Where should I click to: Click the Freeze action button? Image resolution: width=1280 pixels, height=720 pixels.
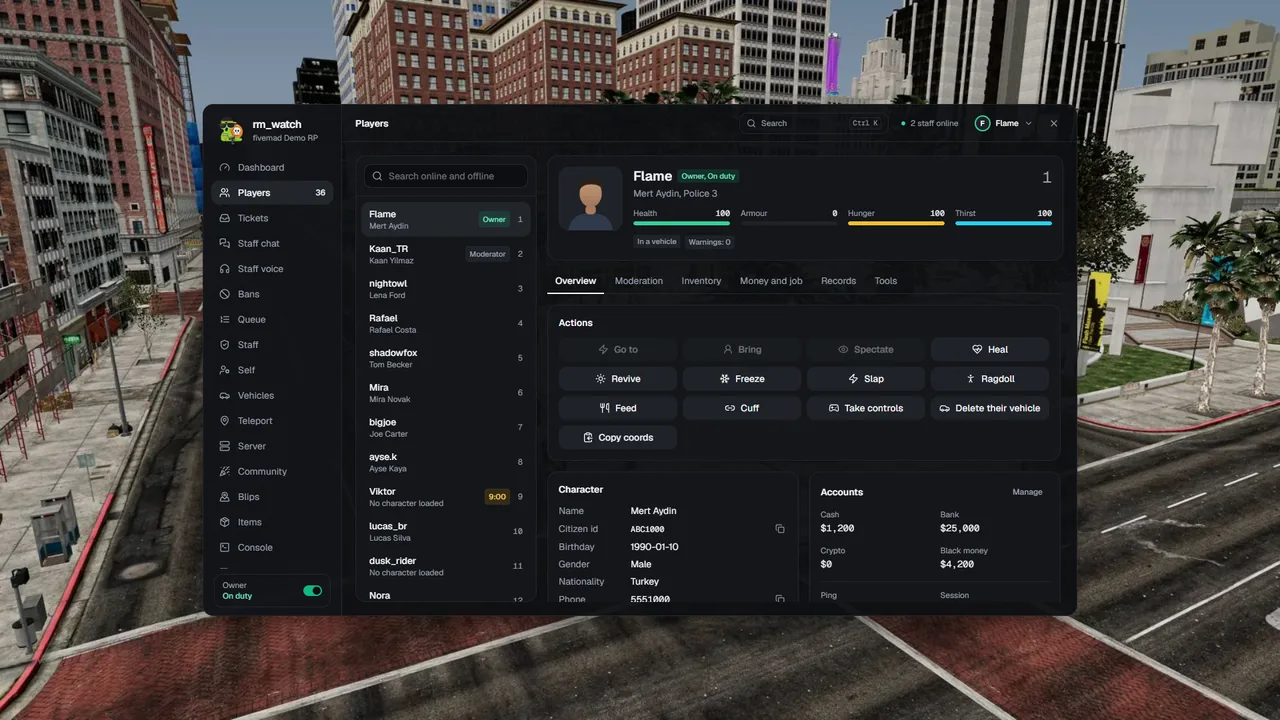[x=742, y=379]
